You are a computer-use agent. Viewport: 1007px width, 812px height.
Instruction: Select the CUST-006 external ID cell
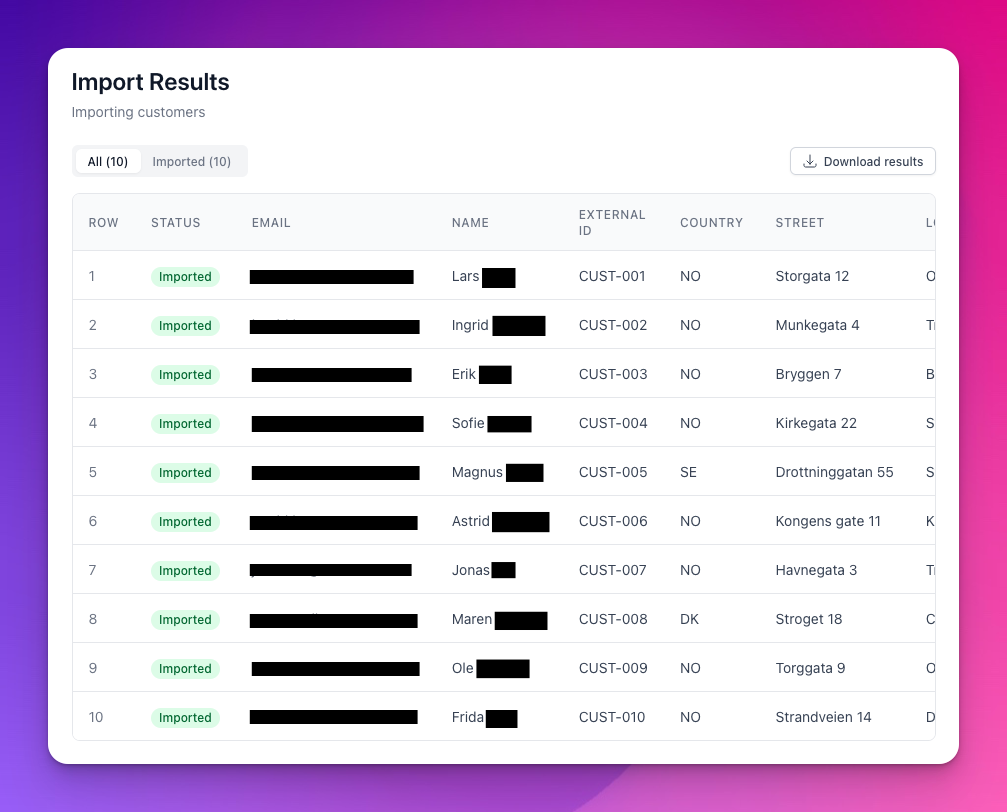[x=613, y=521]
